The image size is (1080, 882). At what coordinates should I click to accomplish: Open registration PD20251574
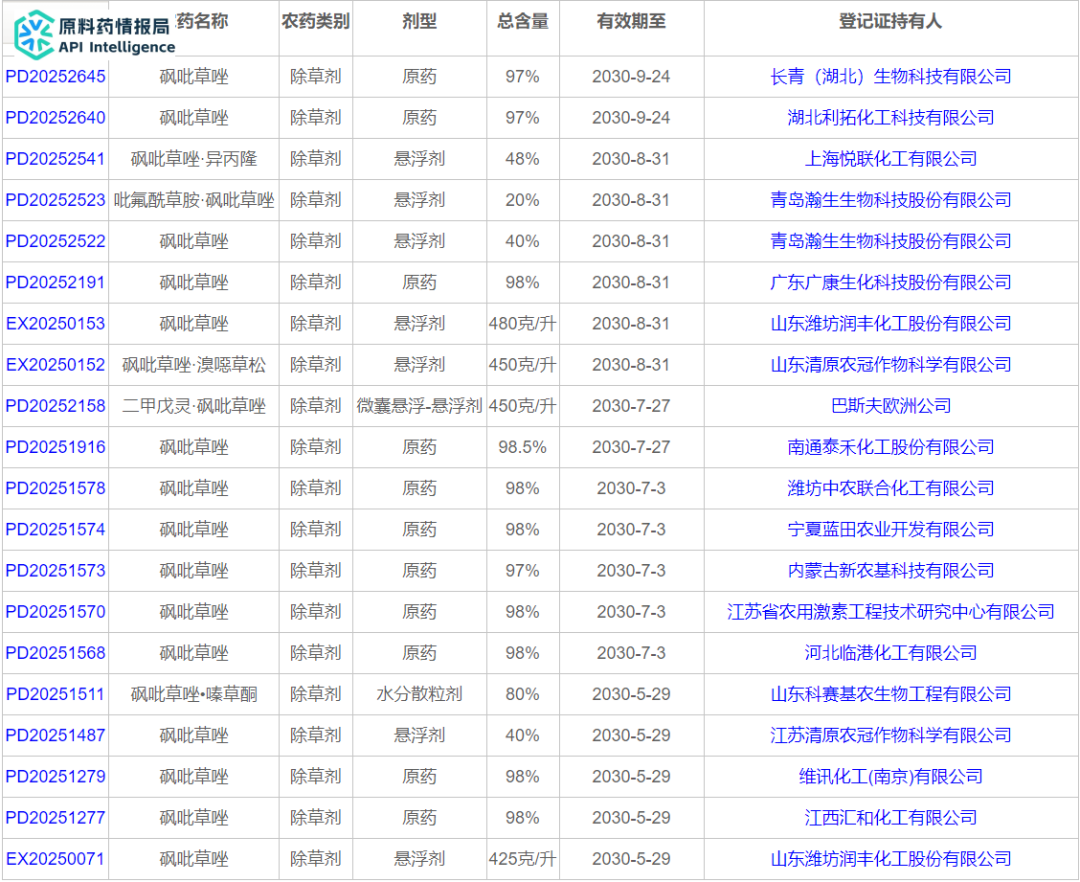pos(55,529)
